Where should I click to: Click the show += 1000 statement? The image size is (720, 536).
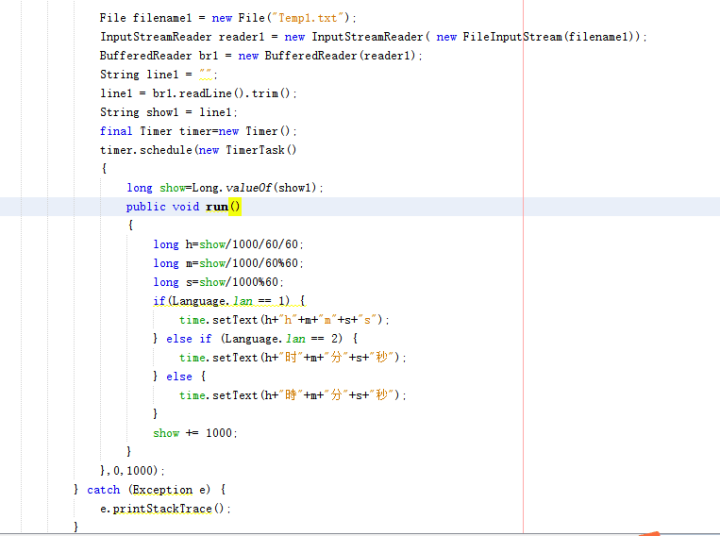point(195,433)
